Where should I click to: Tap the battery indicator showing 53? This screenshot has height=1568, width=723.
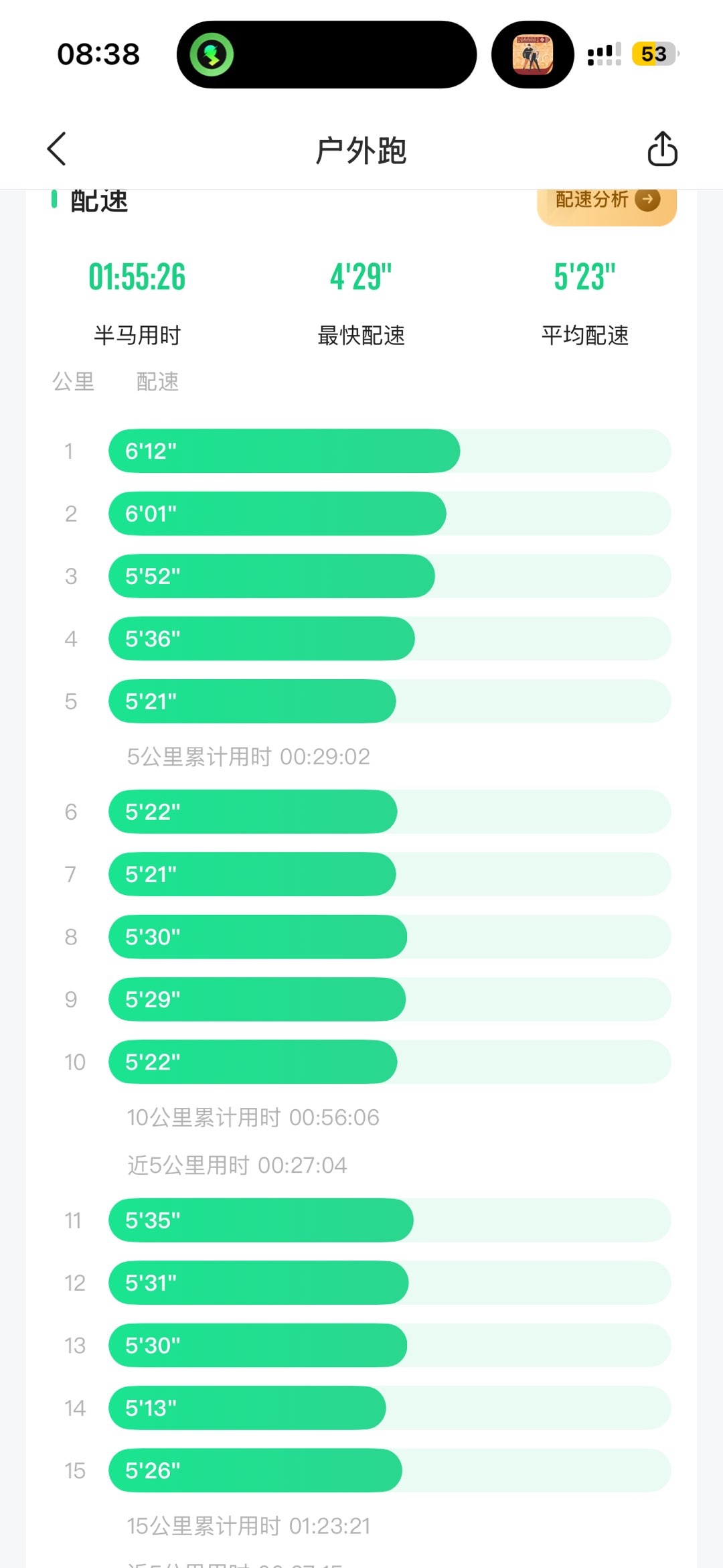(x=654, y=54)
